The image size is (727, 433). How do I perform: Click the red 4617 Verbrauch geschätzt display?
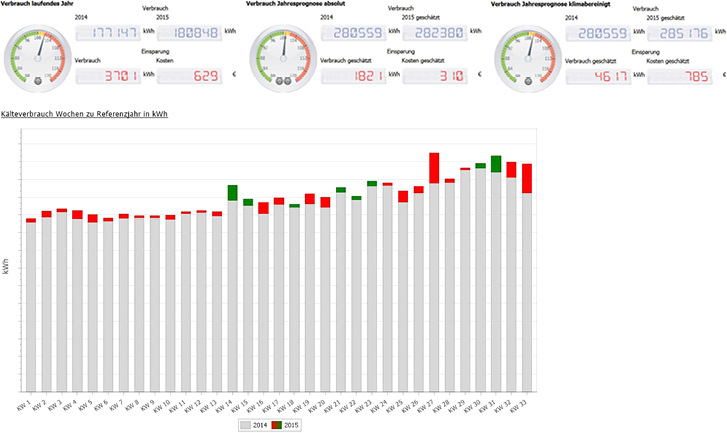[x=600, y=74]
